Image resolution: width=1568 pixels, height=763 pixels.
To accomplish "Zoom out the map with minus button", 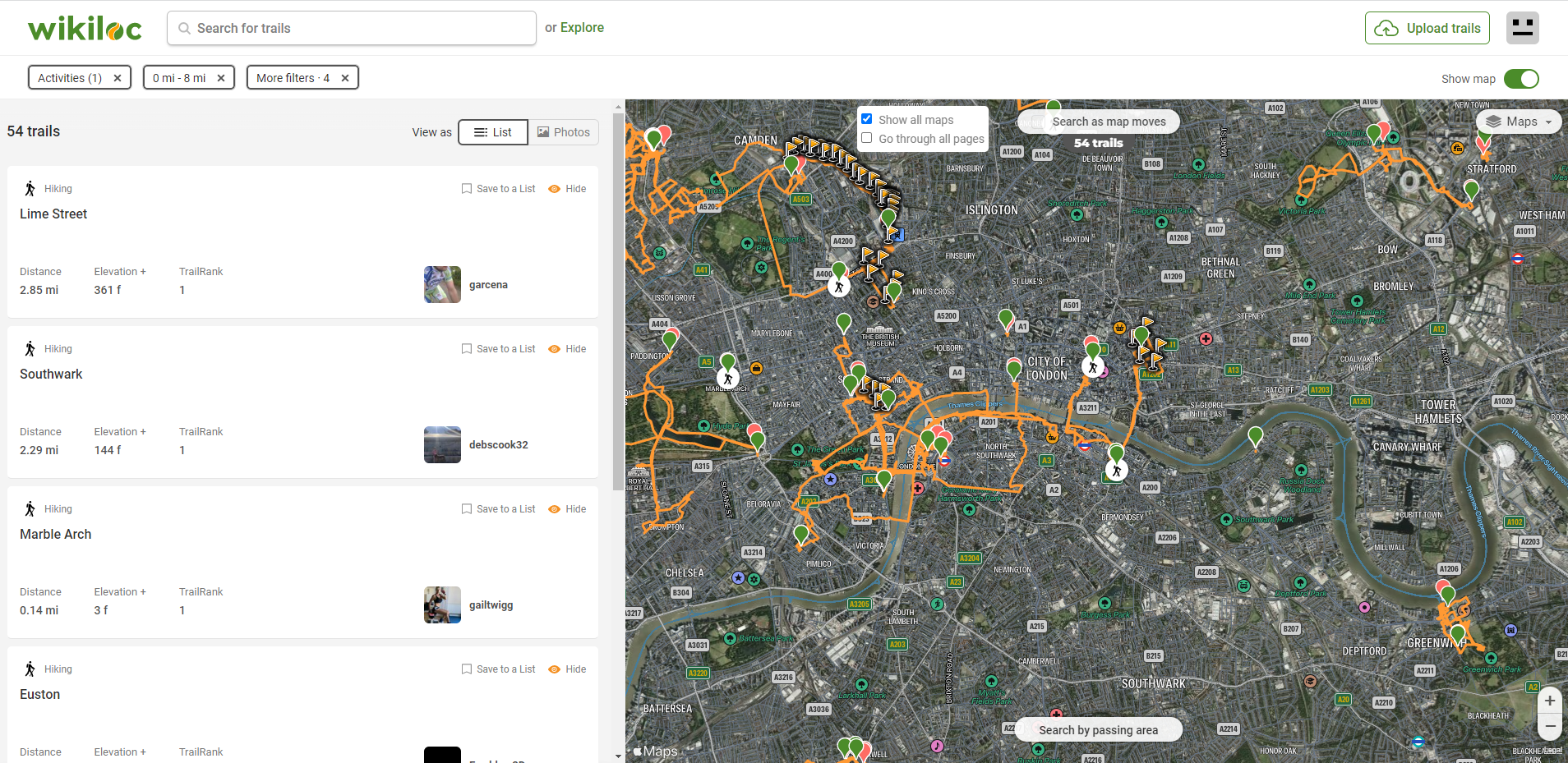I will pos(1550,726).
